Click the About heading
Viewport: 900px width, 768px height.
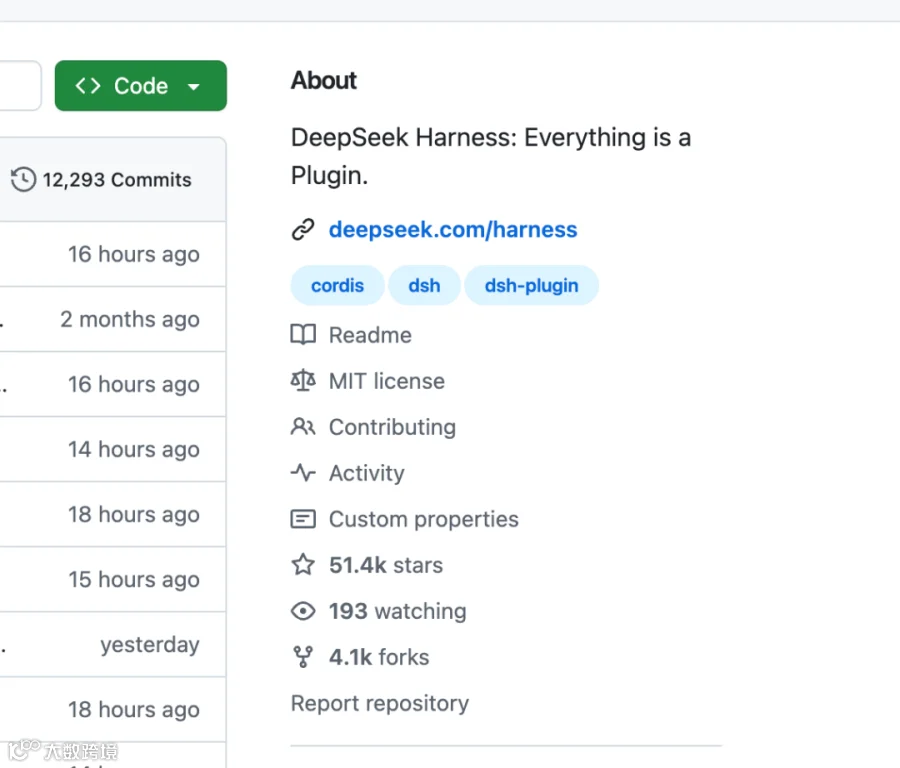tap(324, 80)
